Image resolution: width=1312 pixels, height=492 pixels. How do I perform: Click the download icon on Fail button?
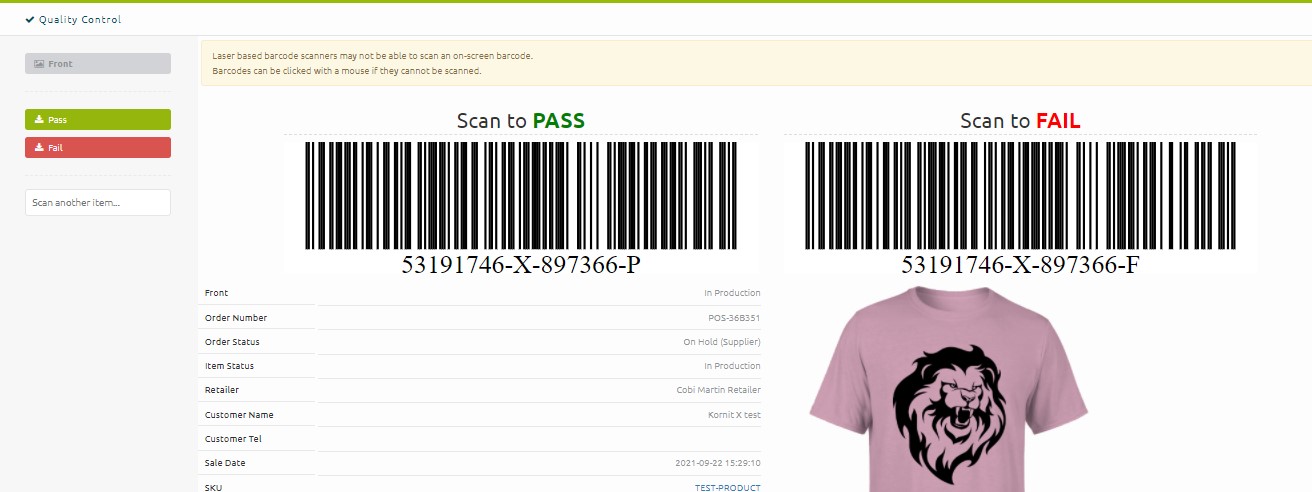pos(39,148)
